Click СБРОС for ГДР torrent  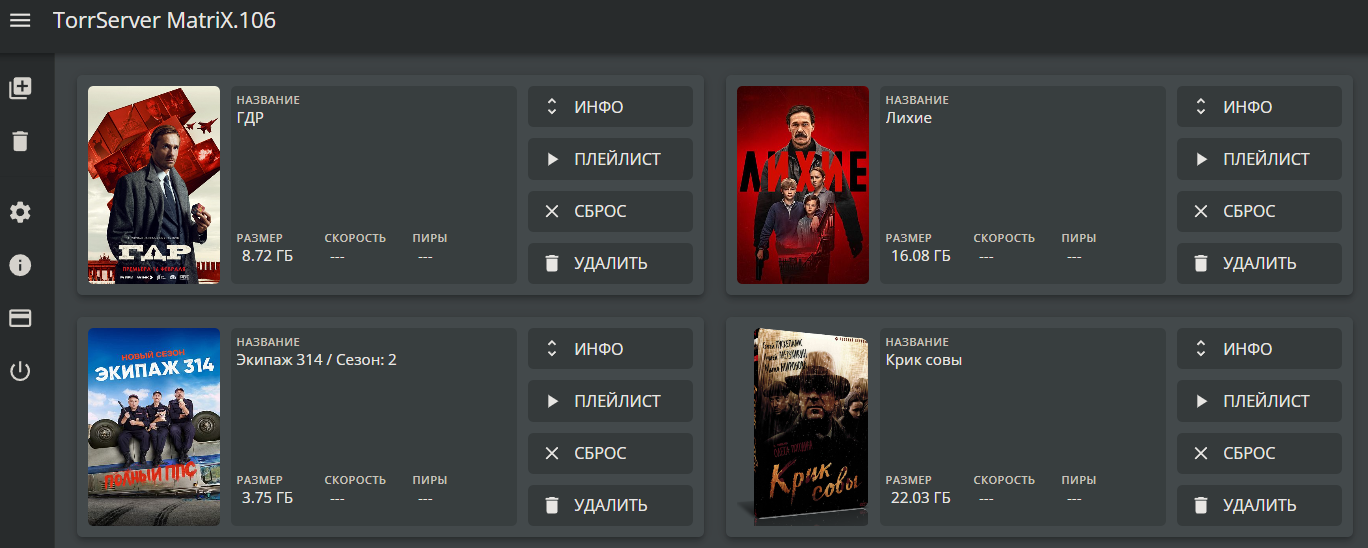tap(610, 211)
